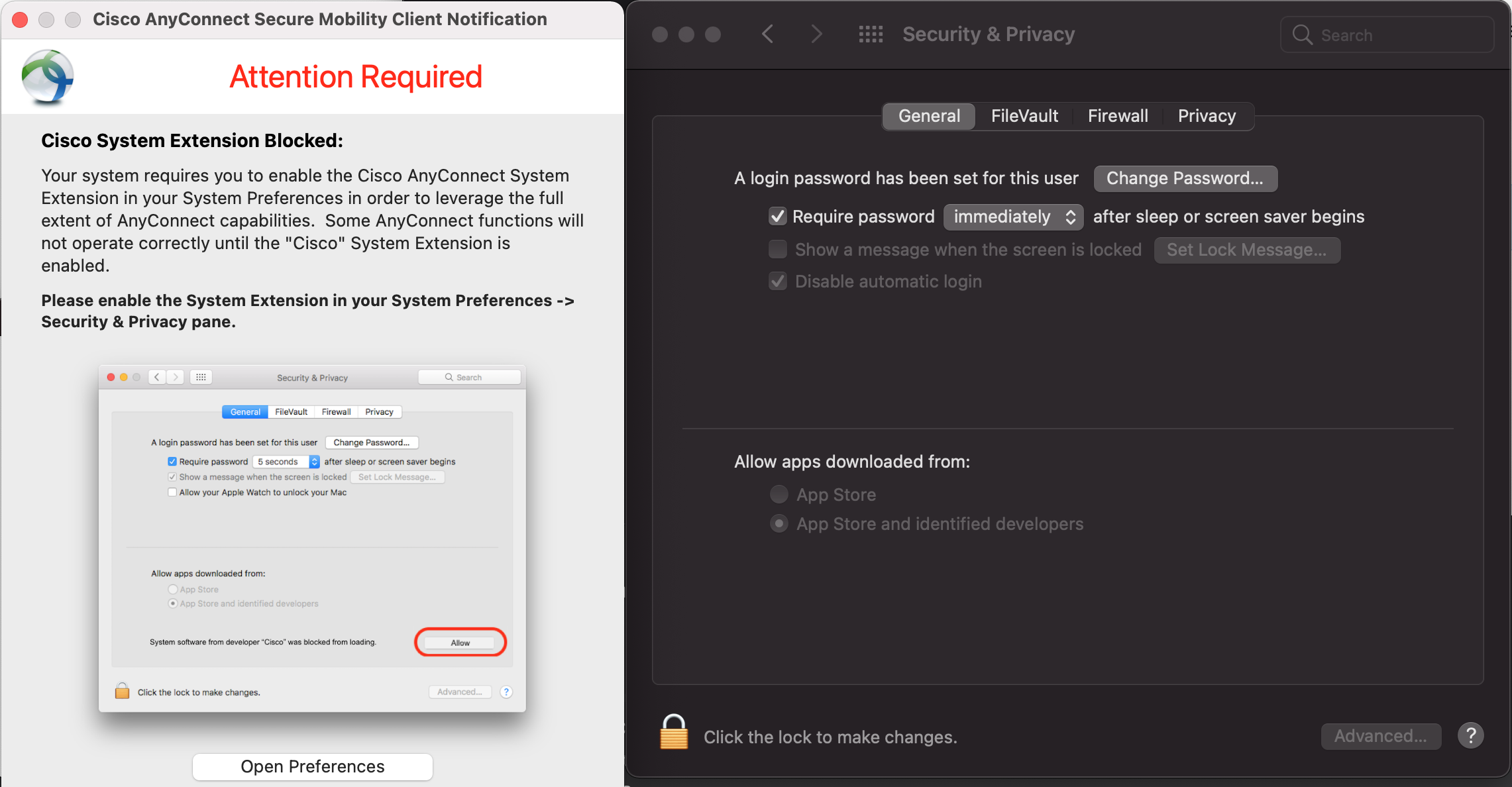
Task: Open the immediately password delay dropdown
Action: point(1012,217)
